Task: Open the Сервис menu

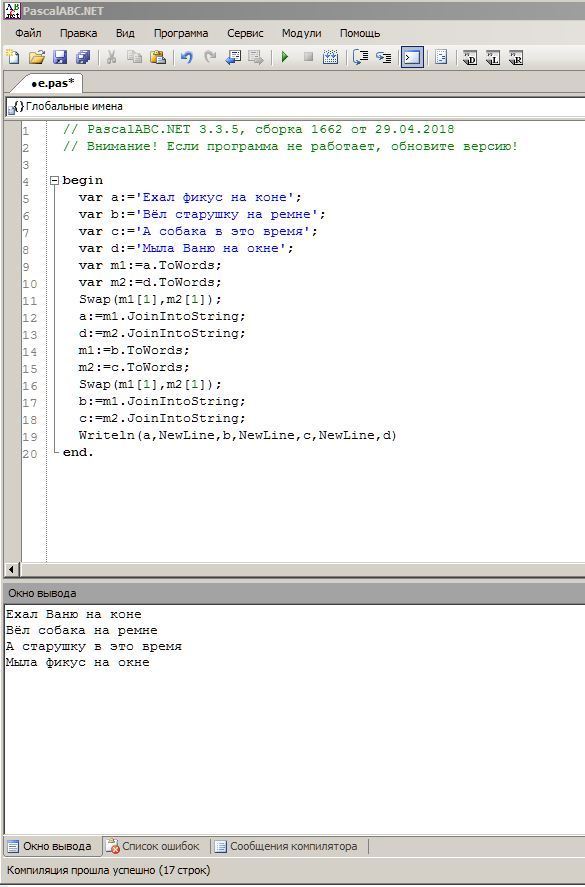Action: pos(245,33)
